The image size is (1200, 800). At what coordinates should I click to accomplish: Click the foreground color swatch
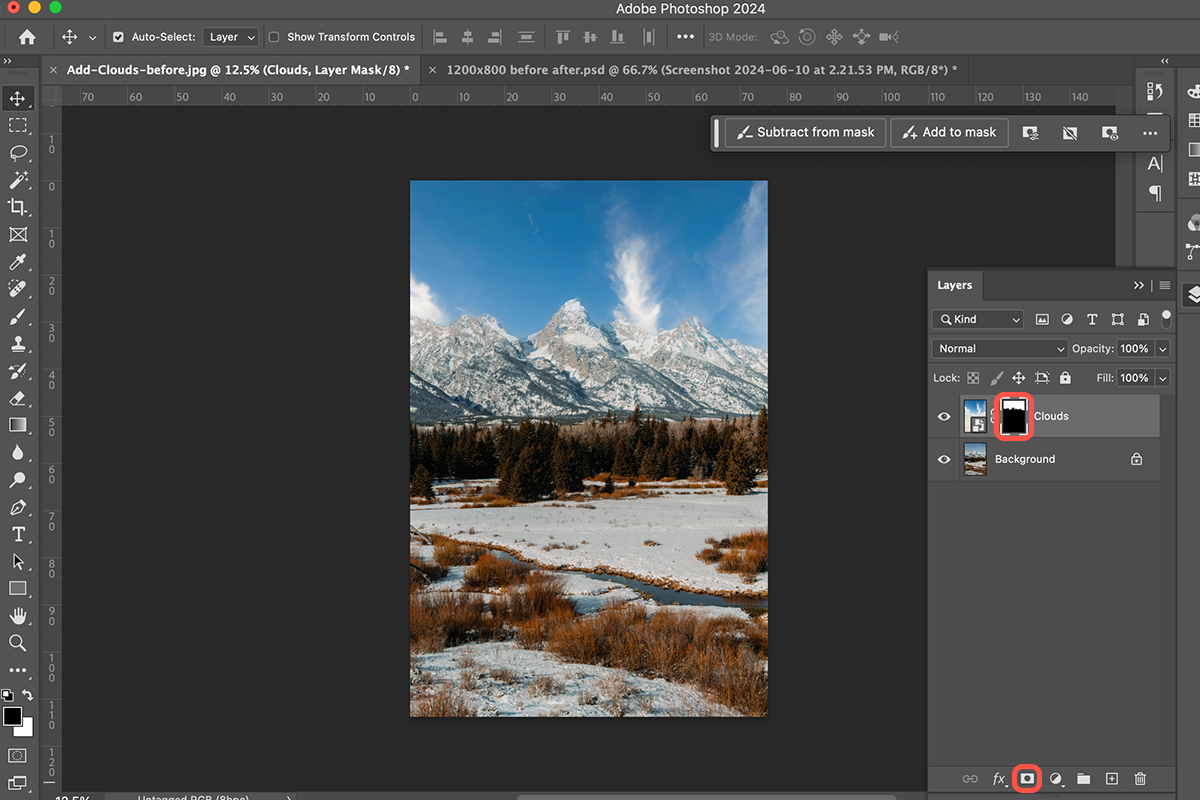pyautogui.click(x=12, y=716)
